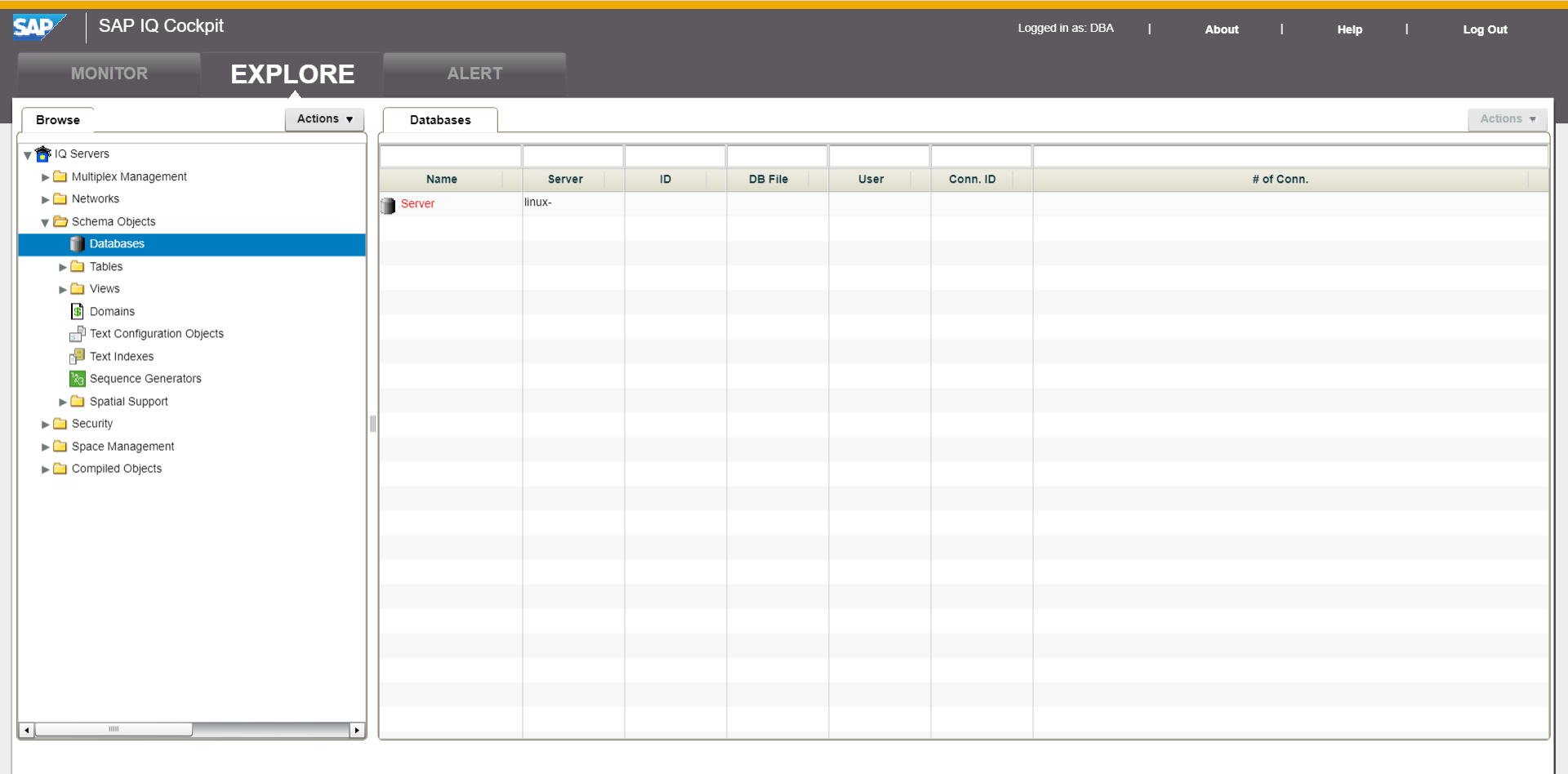Click the tree scrollbar left arrow
1568x774 pixels.
click(27, 730)
